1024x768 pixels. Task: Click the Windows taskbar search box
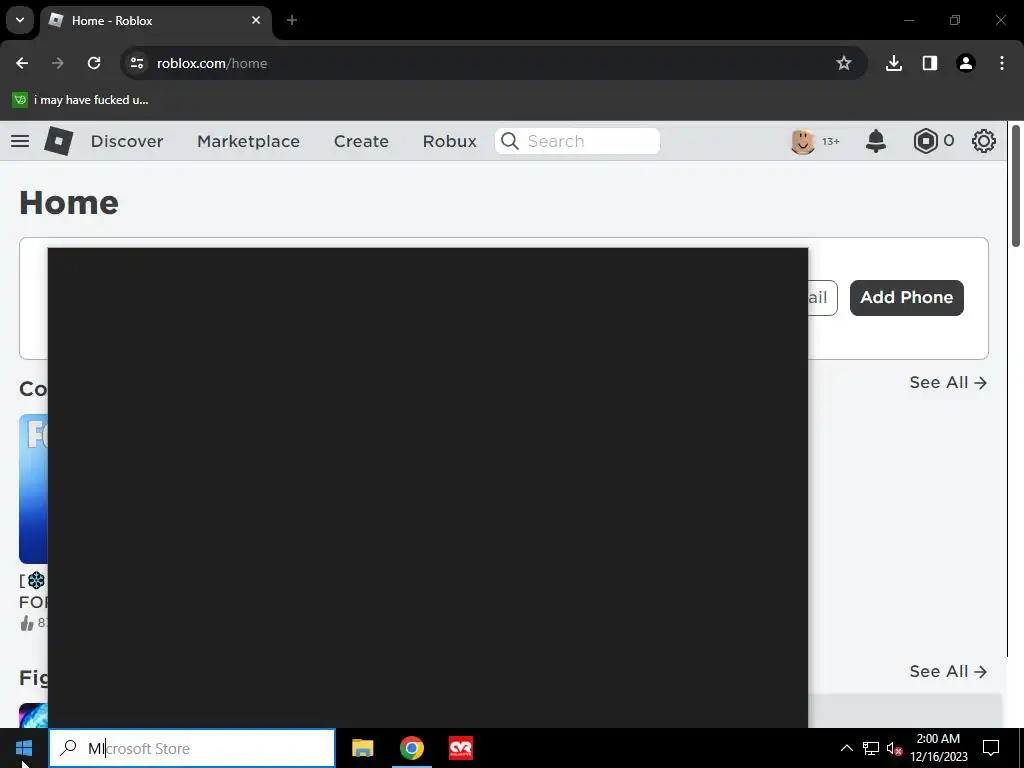pos(192,748)
